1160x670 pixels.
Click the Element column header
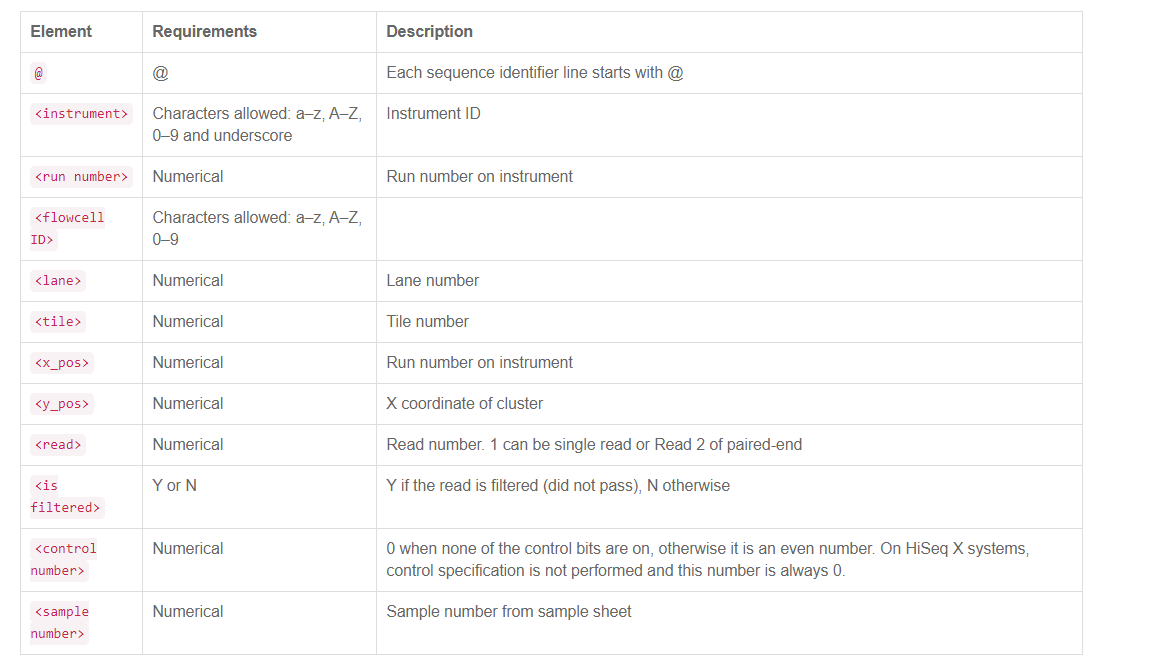tap(61, 32)
